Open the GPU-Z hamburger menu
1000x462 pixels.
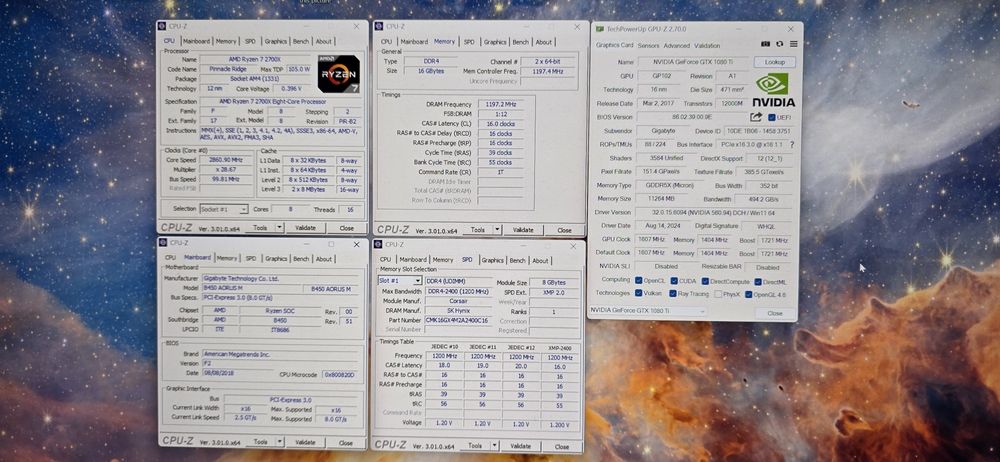(x=793, y=44)
